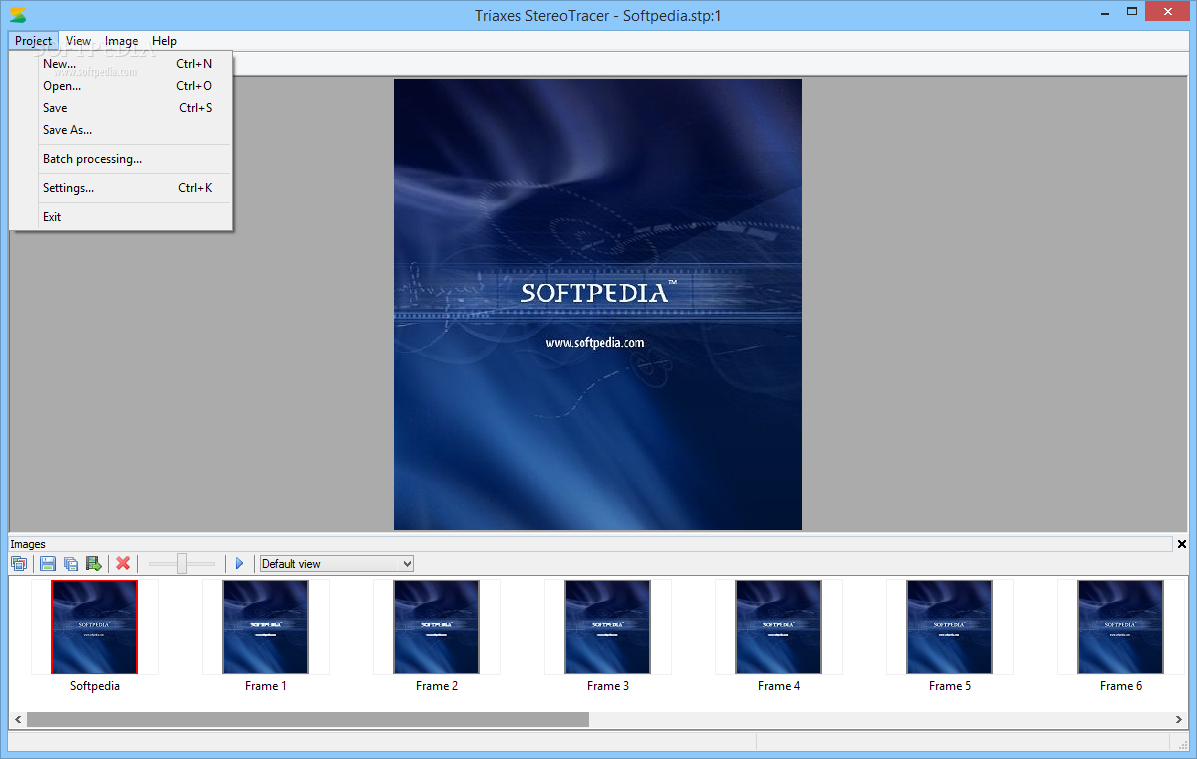The width and height of the screenshot is (1197, 759).
Task: Select the Frame 4 thumbnail
Action: (779, 627)
